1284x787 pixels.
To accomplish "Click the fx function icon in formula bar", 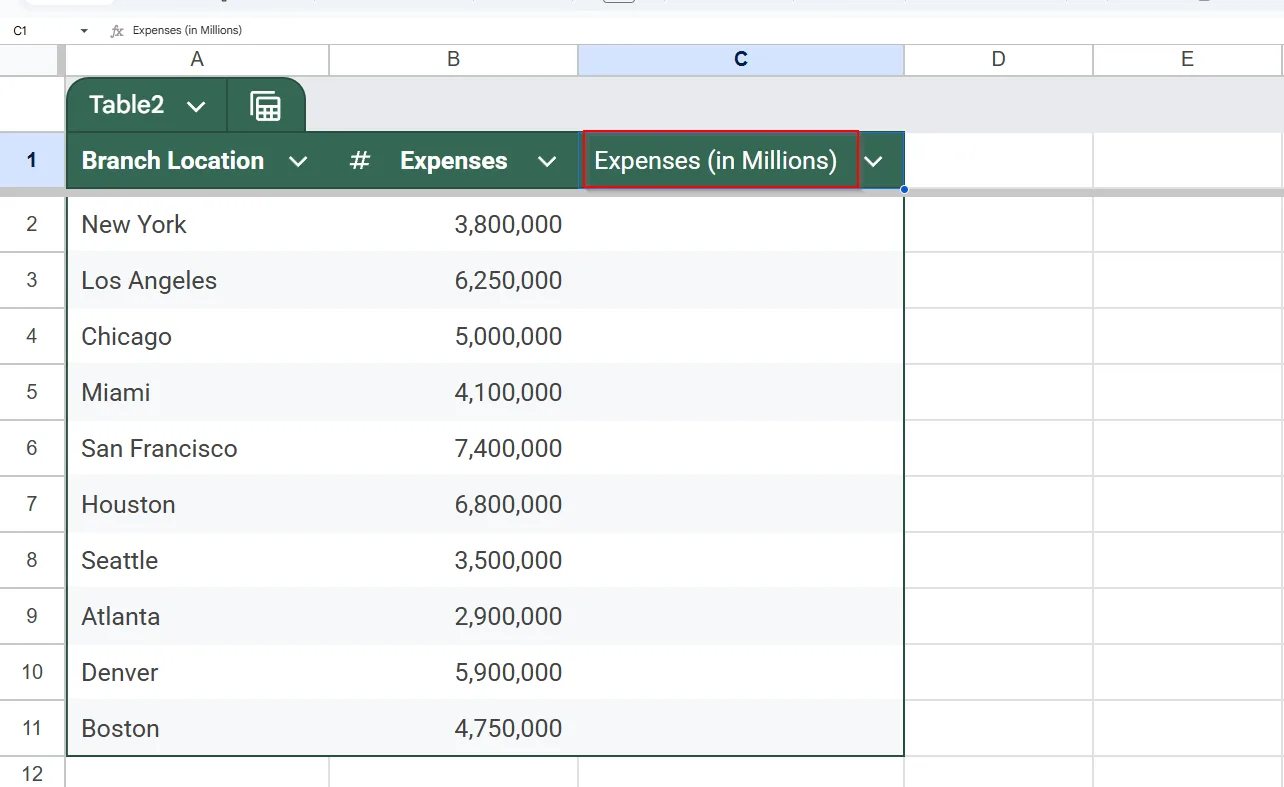I will [117, 31].
